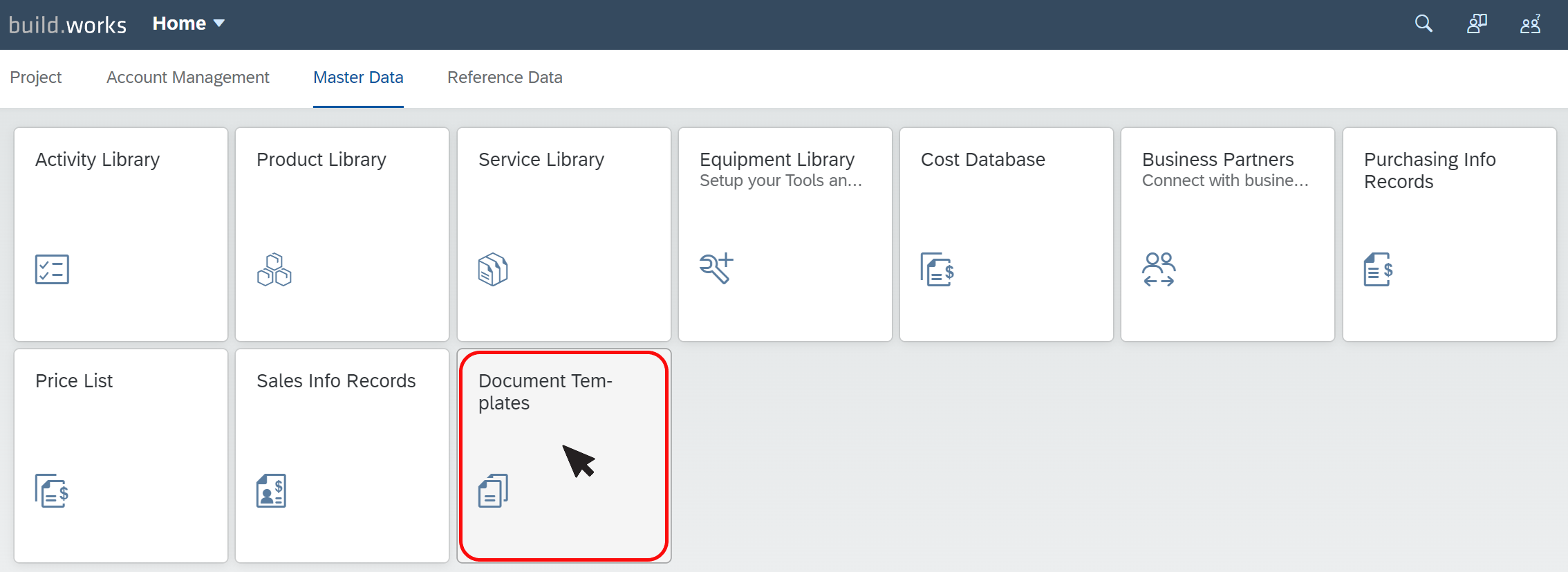Open the Cost Database tile title

point(983,160)
